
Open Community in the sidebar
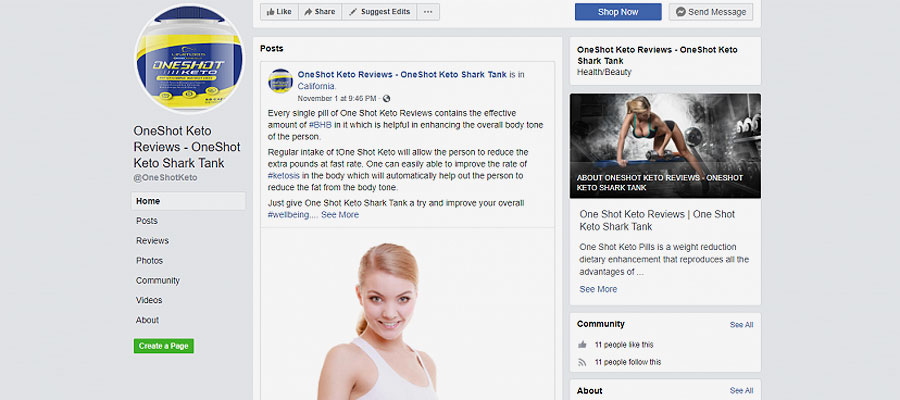(x=158, y=281)
